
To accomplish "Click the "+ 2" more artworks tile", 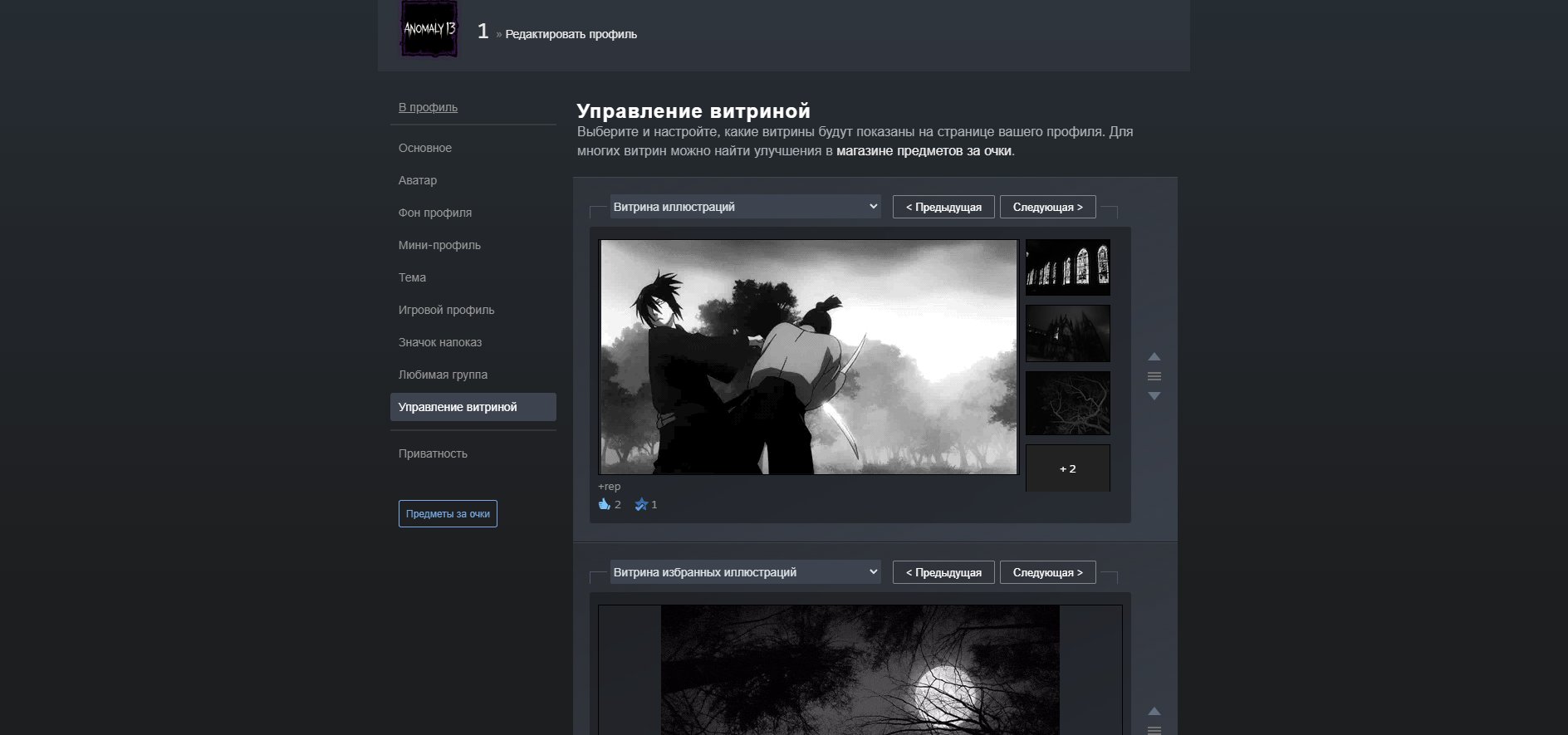I will [x=1067, y=468].
